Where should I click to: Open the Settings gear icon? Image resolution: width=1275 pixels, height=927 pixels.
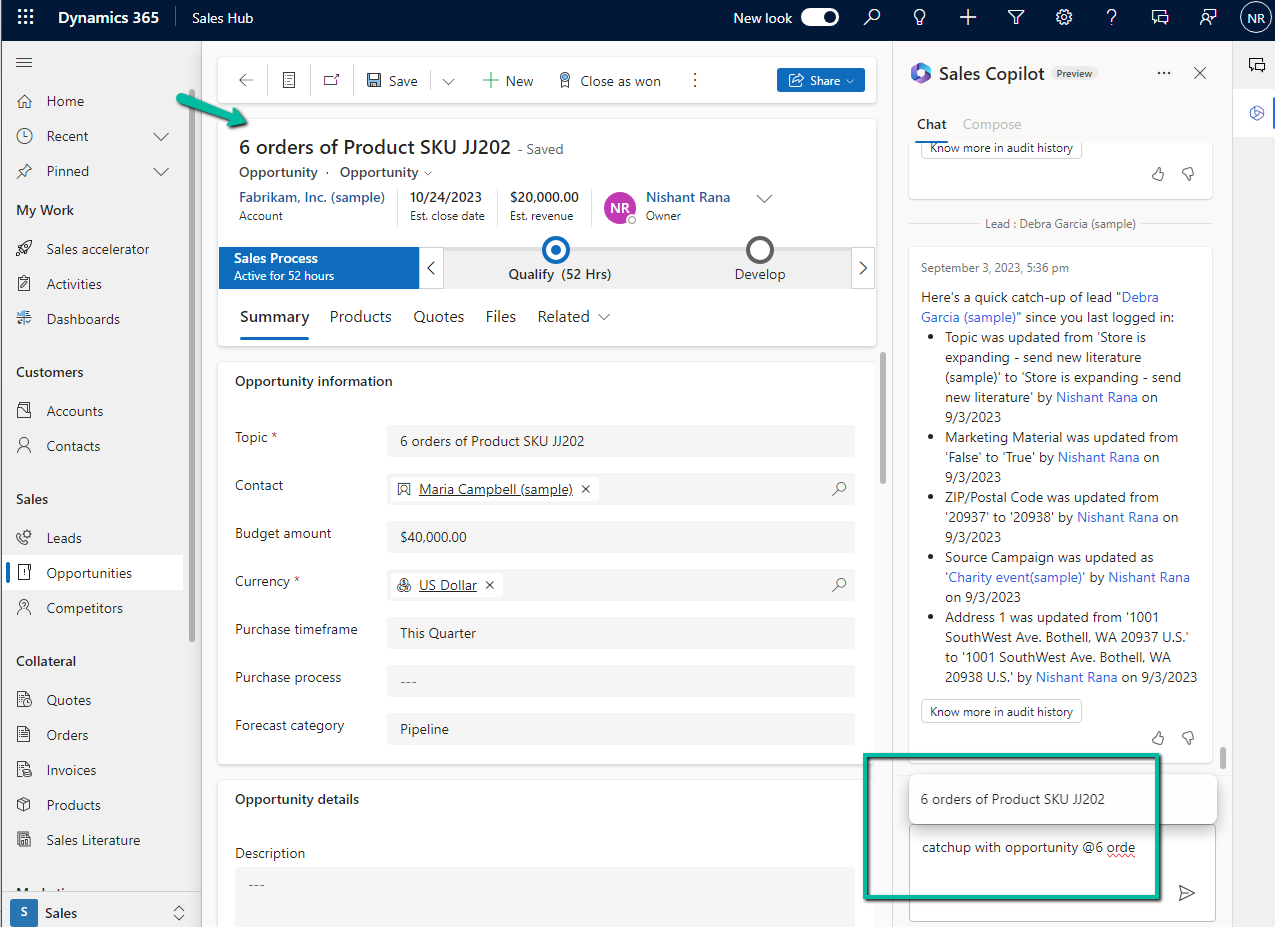click(x=1064, y=18)
